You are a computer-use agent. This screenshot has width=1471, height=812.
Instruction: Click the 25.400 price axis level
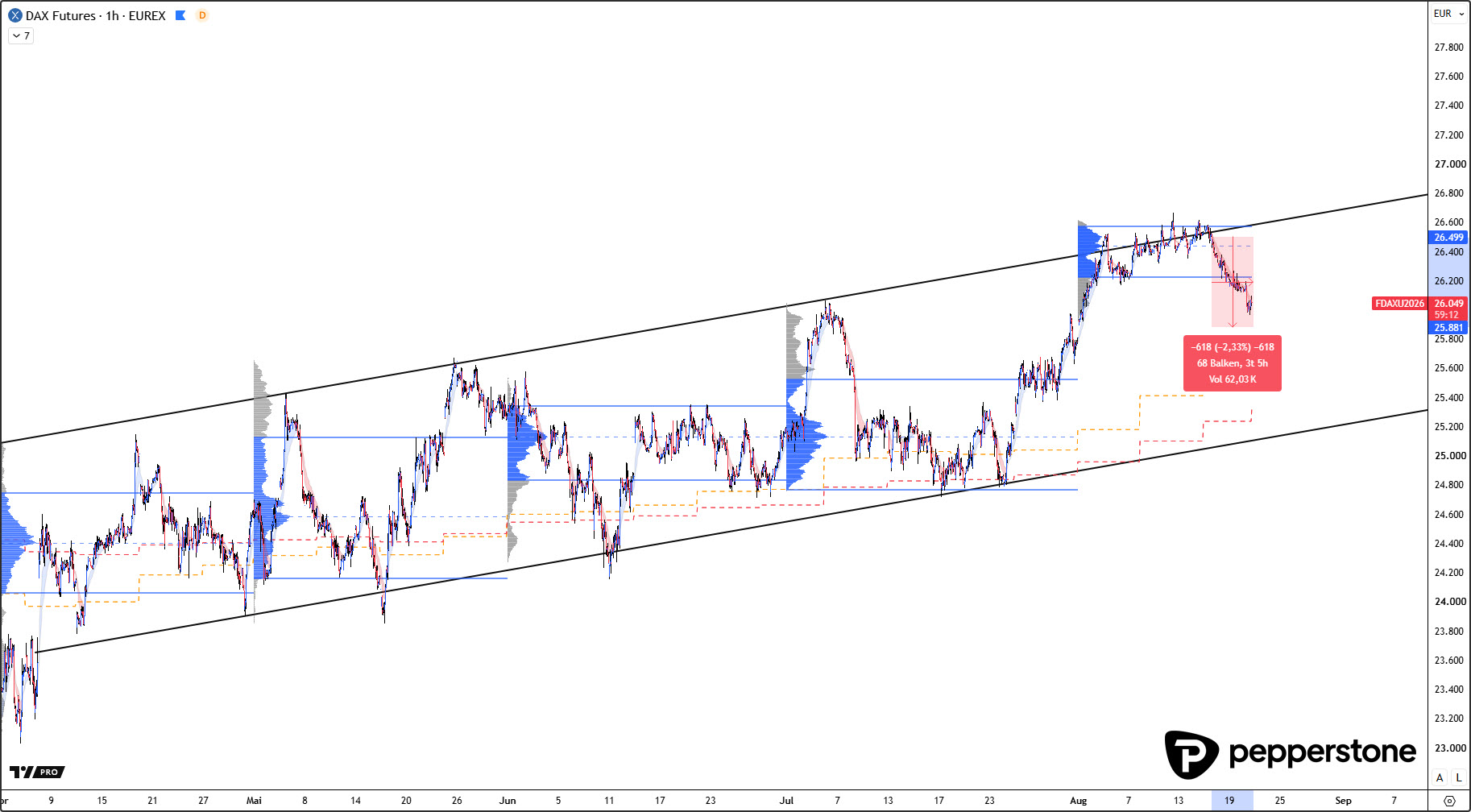click(1448, 398)
